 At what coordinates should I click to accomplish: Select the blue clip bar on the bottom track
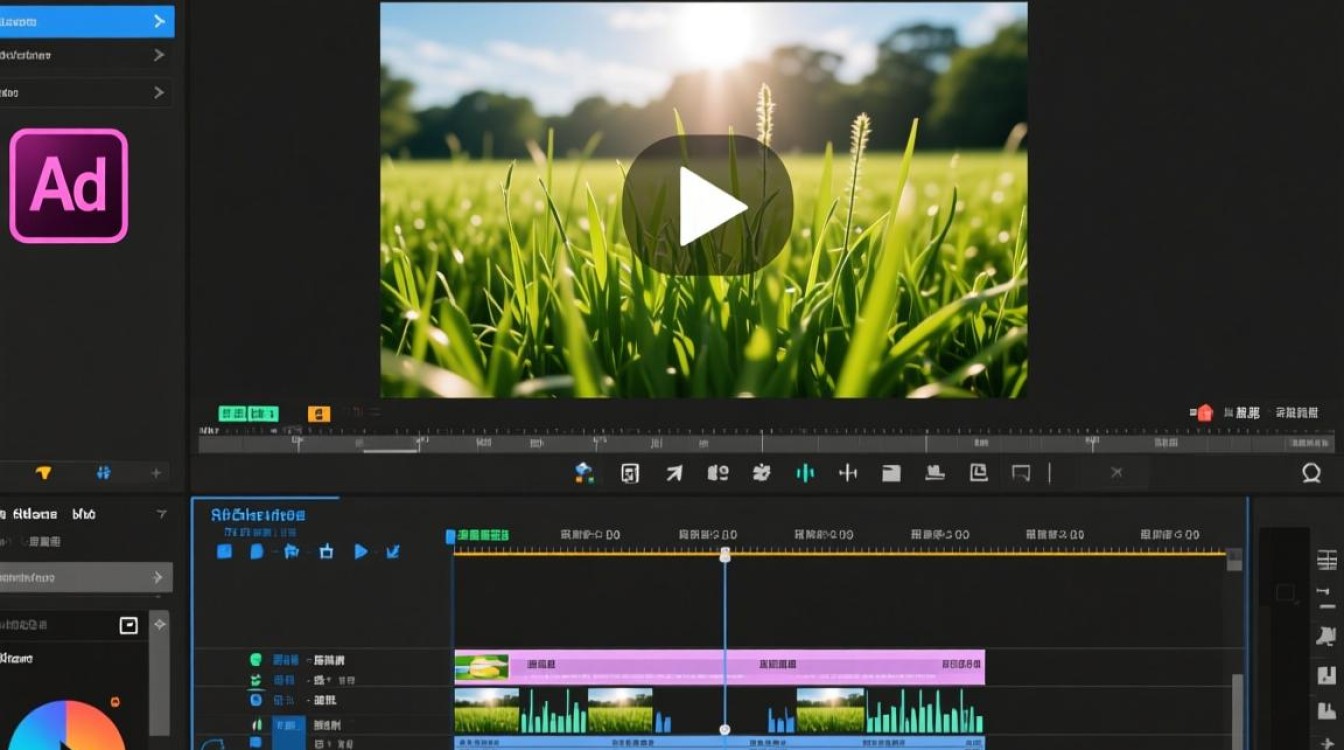pyautogui.click(x=719, y=743)
